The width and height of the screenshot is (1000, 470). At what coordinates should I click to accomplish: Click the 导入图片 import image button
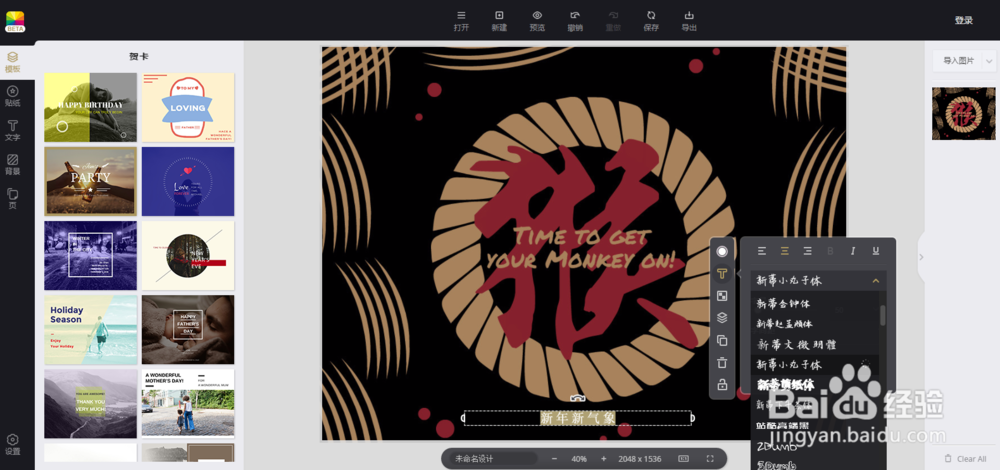pos(958,61)
